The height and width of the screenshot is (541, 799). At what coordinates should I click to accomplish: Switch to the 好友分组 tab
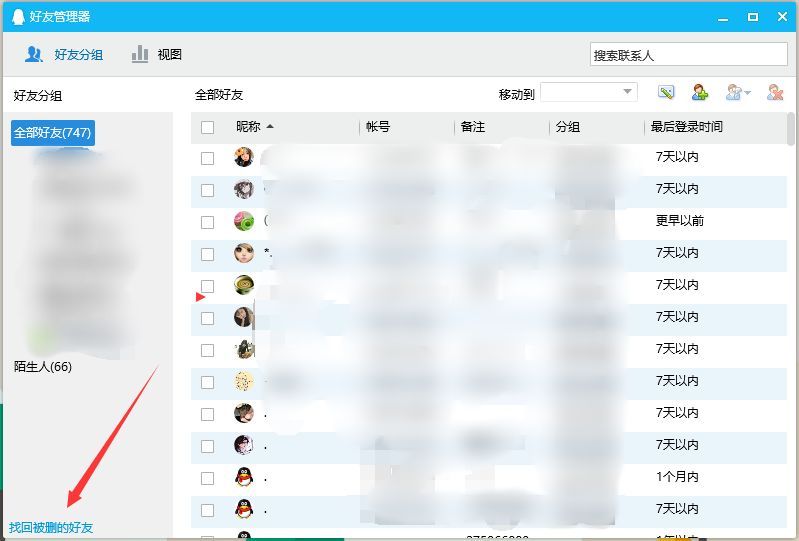tap(64, 55)
